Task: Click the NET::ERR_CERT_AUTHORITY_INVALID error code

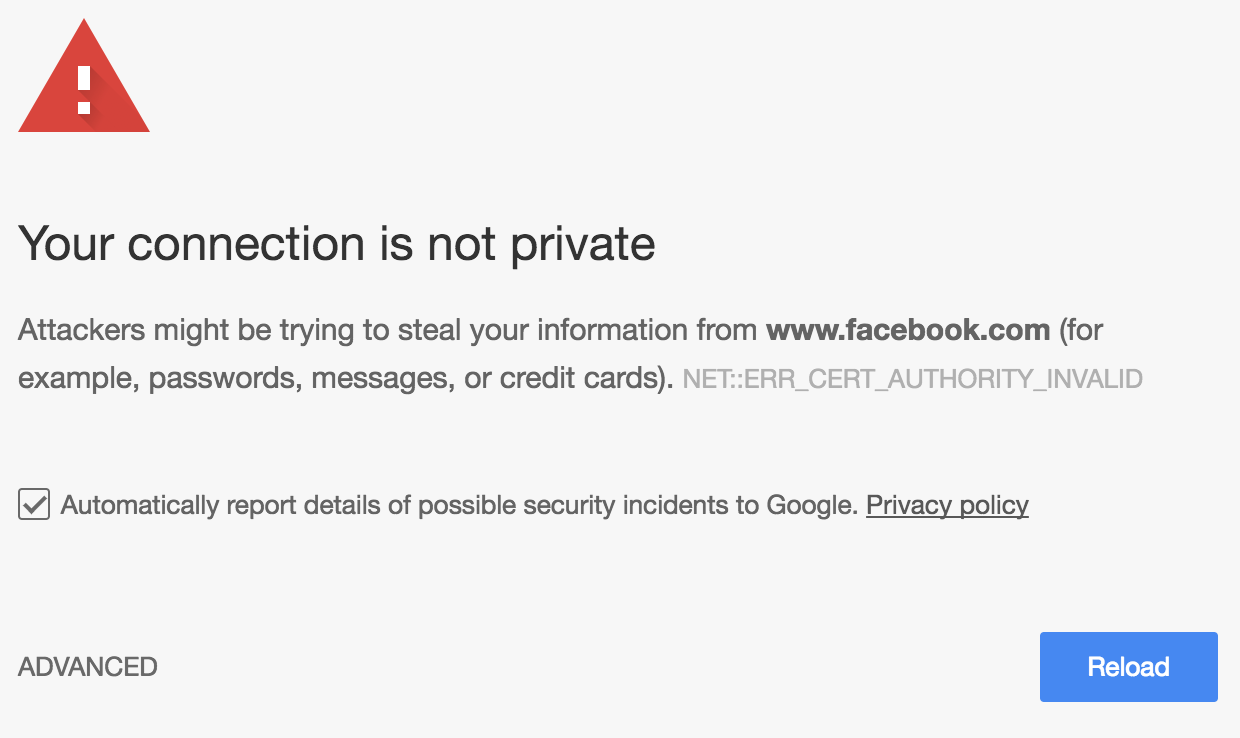Action: (x=912, y=380)
